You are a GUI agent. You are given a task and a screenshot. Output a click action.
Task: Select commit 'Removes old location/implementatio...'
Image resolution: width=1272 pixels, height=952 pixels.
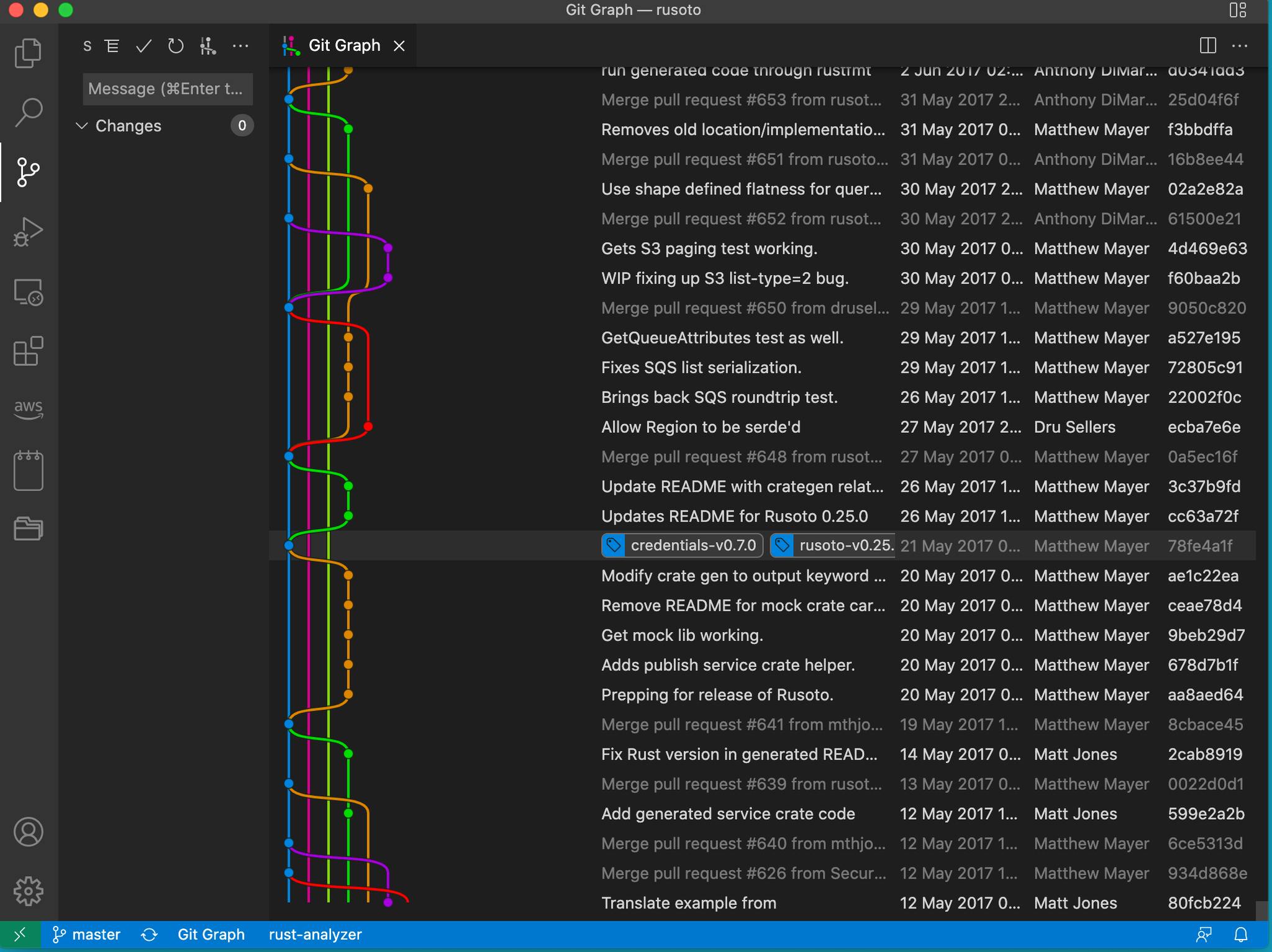743,130
